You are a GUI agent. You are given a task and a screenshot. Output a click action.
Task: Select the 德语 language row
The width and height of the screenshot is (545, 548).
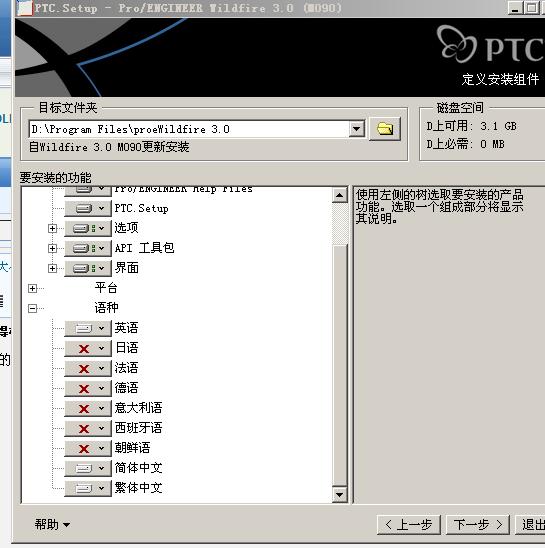click(126, 388)
